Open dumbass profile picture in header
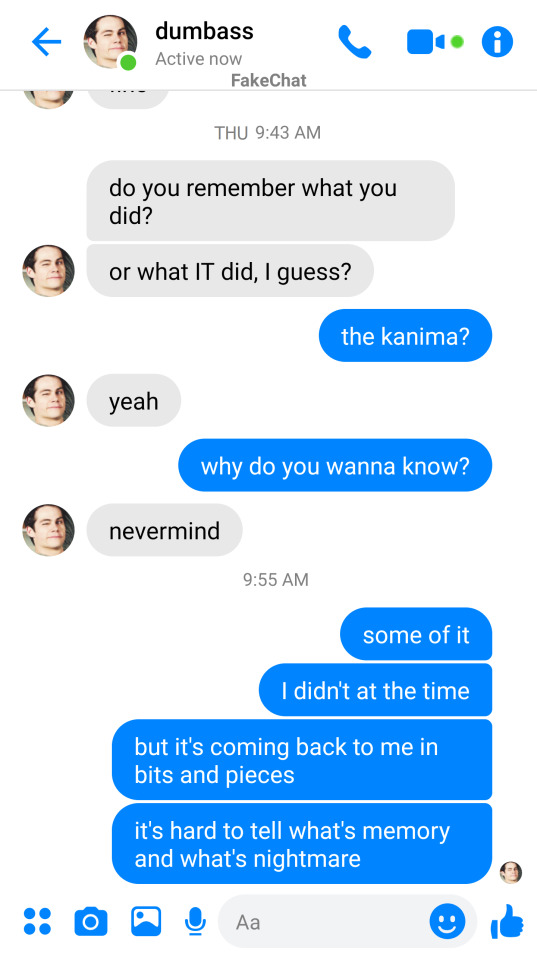537x960 pixels. (110, 42)
